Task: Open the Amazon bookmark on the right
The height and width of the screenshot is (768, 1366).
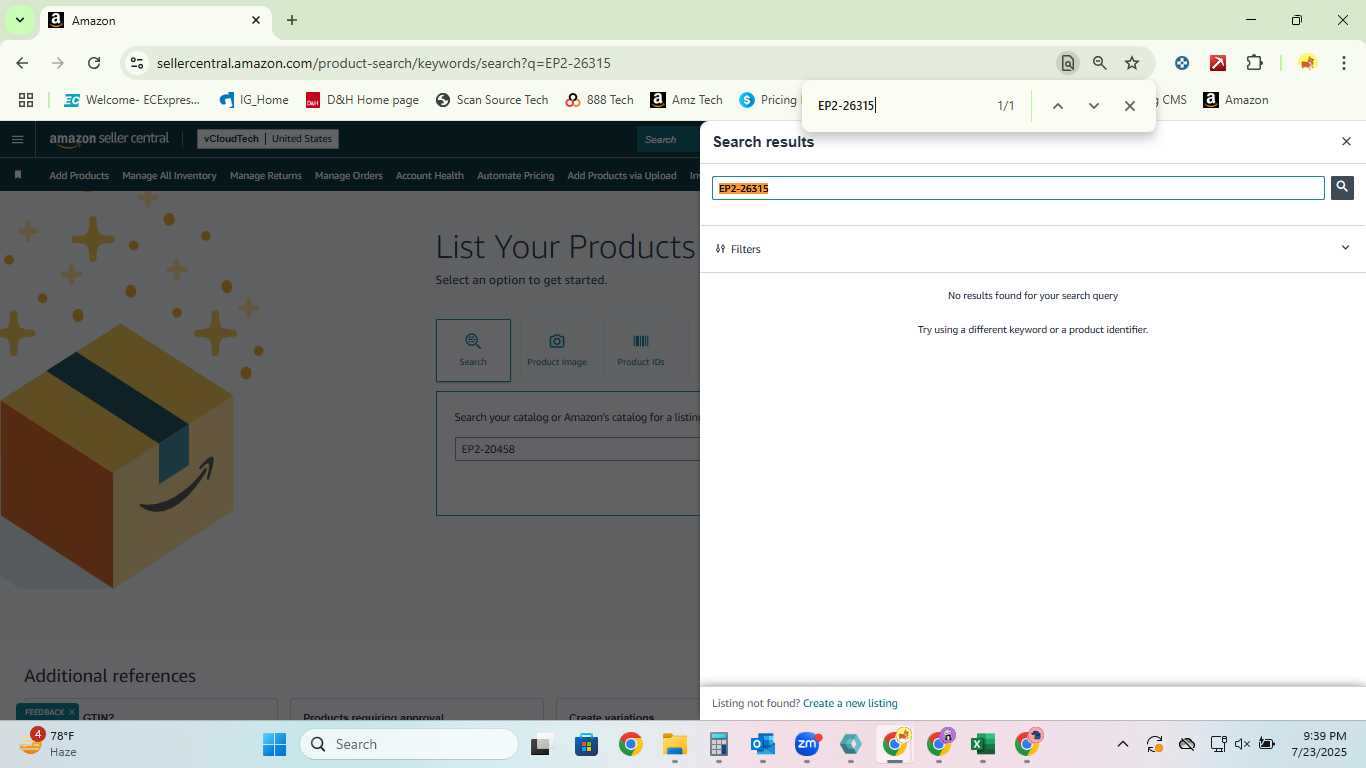Action: [1236, 100]
